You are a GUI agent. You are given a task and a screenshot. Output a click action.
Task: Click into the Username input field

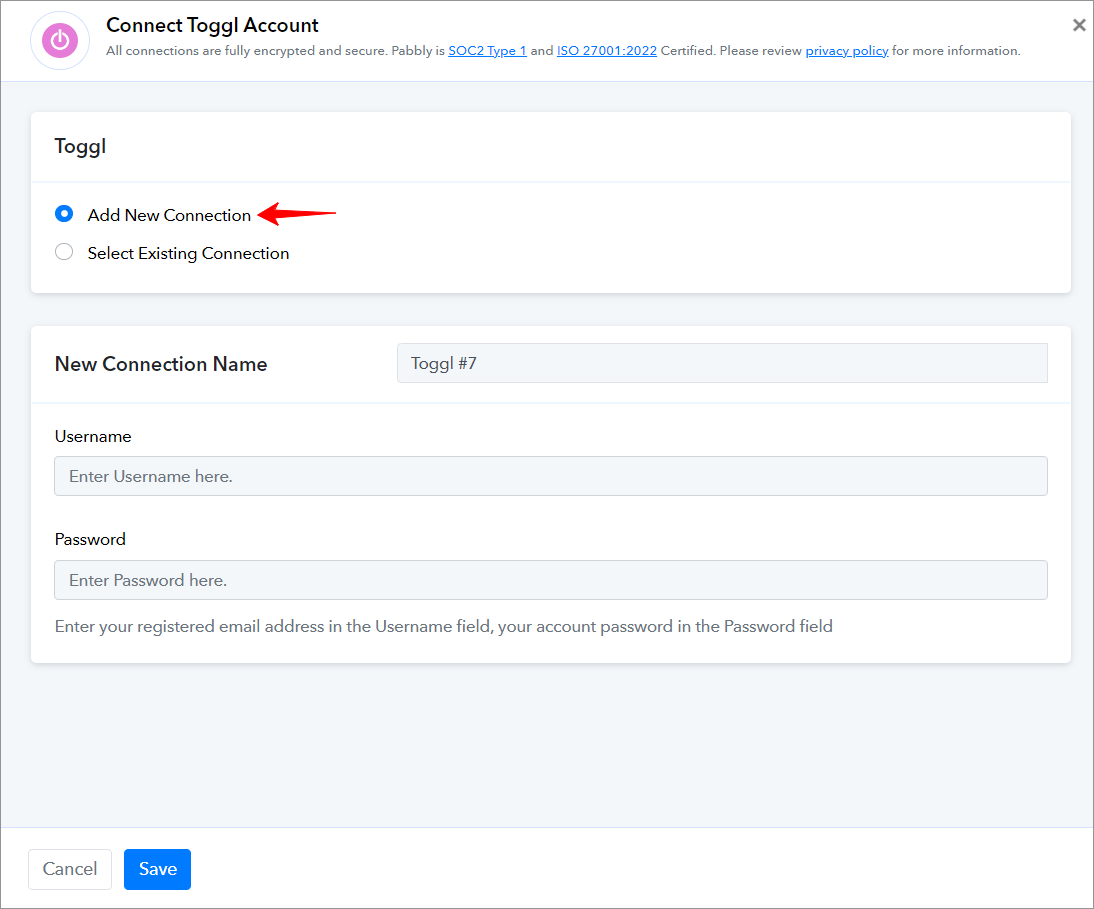[550, 476]
